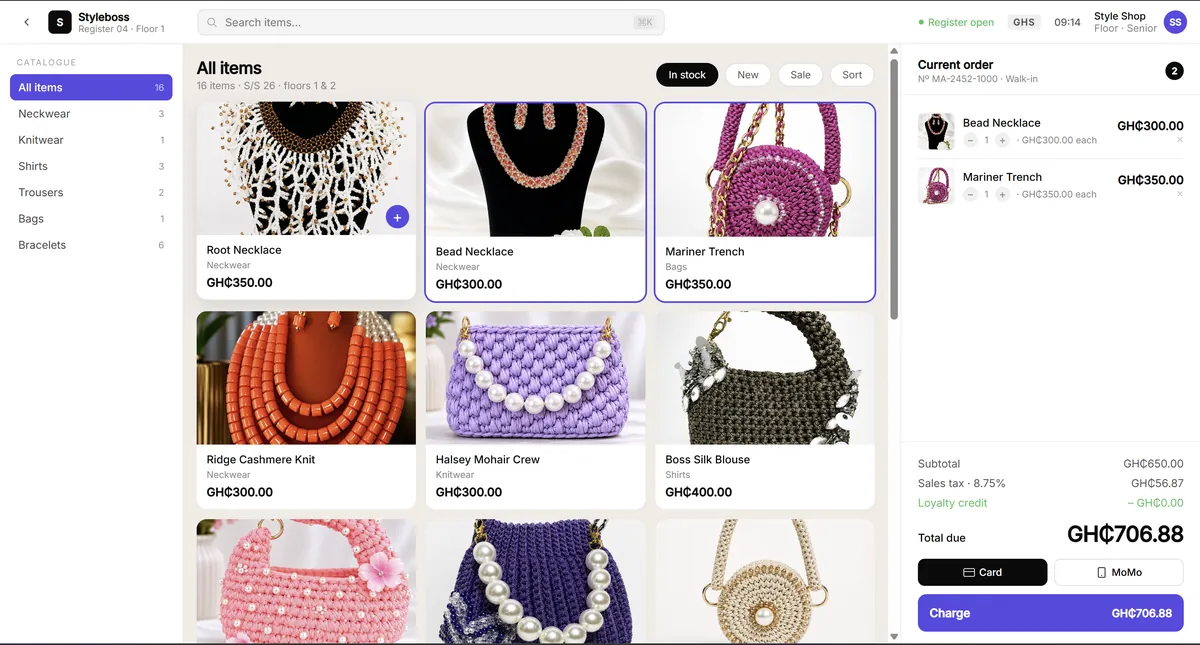Viewport: 1200px width, 645px height.
Task: Select the Ridge Cashmere Knit card
Action: [x=306, y=410]
